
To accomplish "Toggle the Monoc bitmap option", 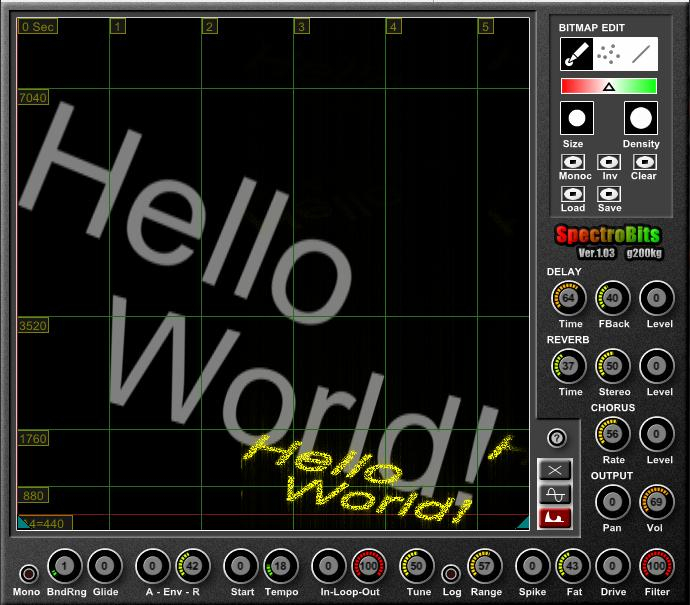I will click(x=574, y=162).
